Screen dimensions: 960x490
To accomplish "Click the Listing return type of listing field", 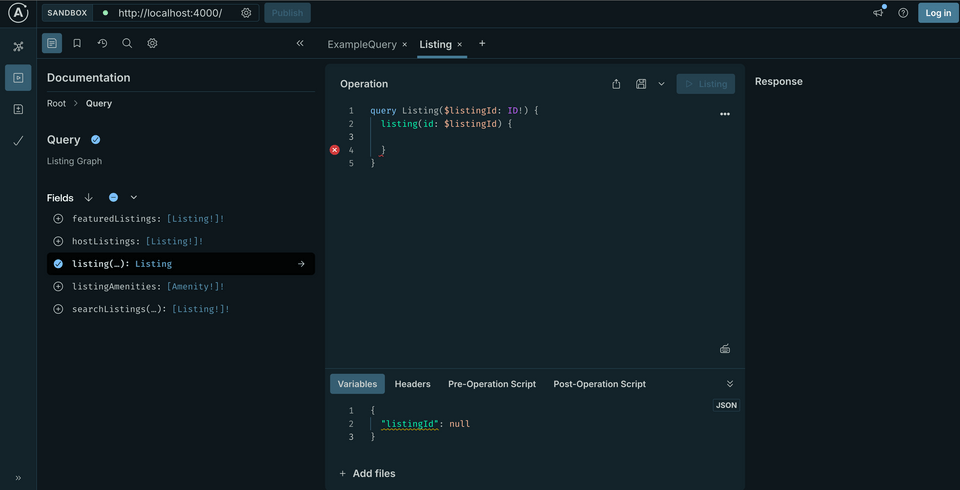I will click(x=153, y=264).
